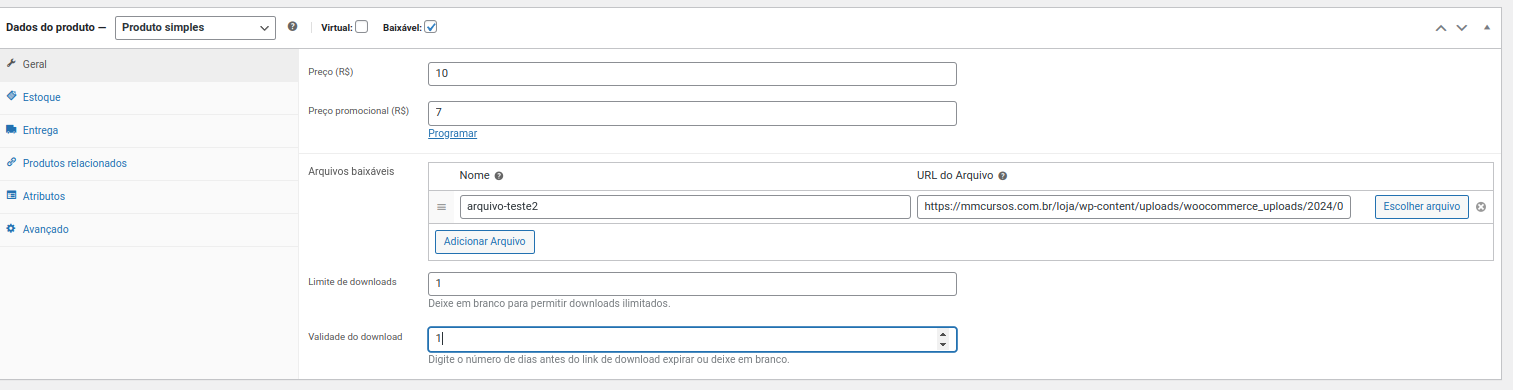Click the Escolher arquivo button

click(x=1421, y=207)
